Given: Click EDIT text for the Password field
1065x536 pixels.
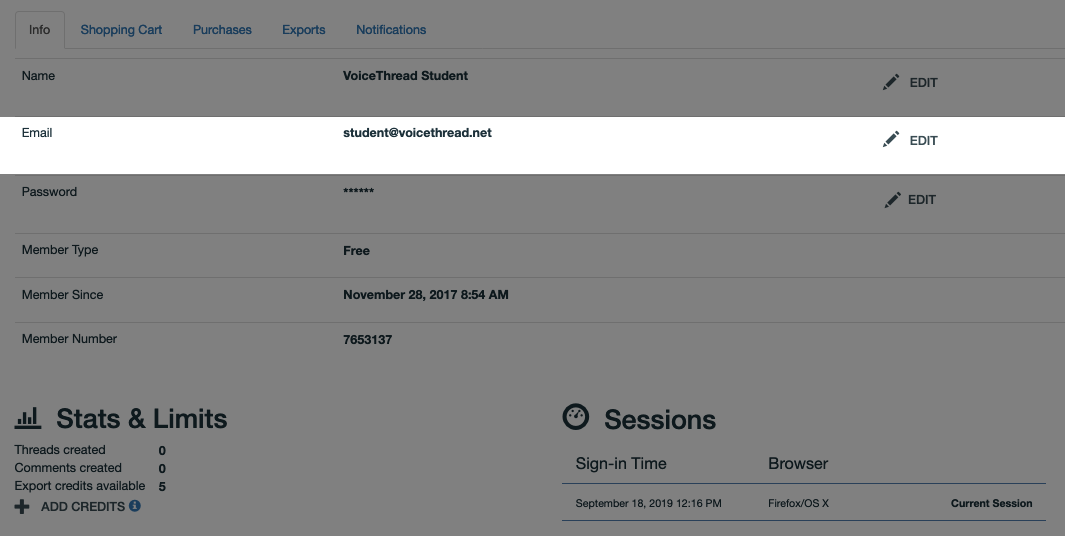Looking at the screenshot, I should 922,200.
